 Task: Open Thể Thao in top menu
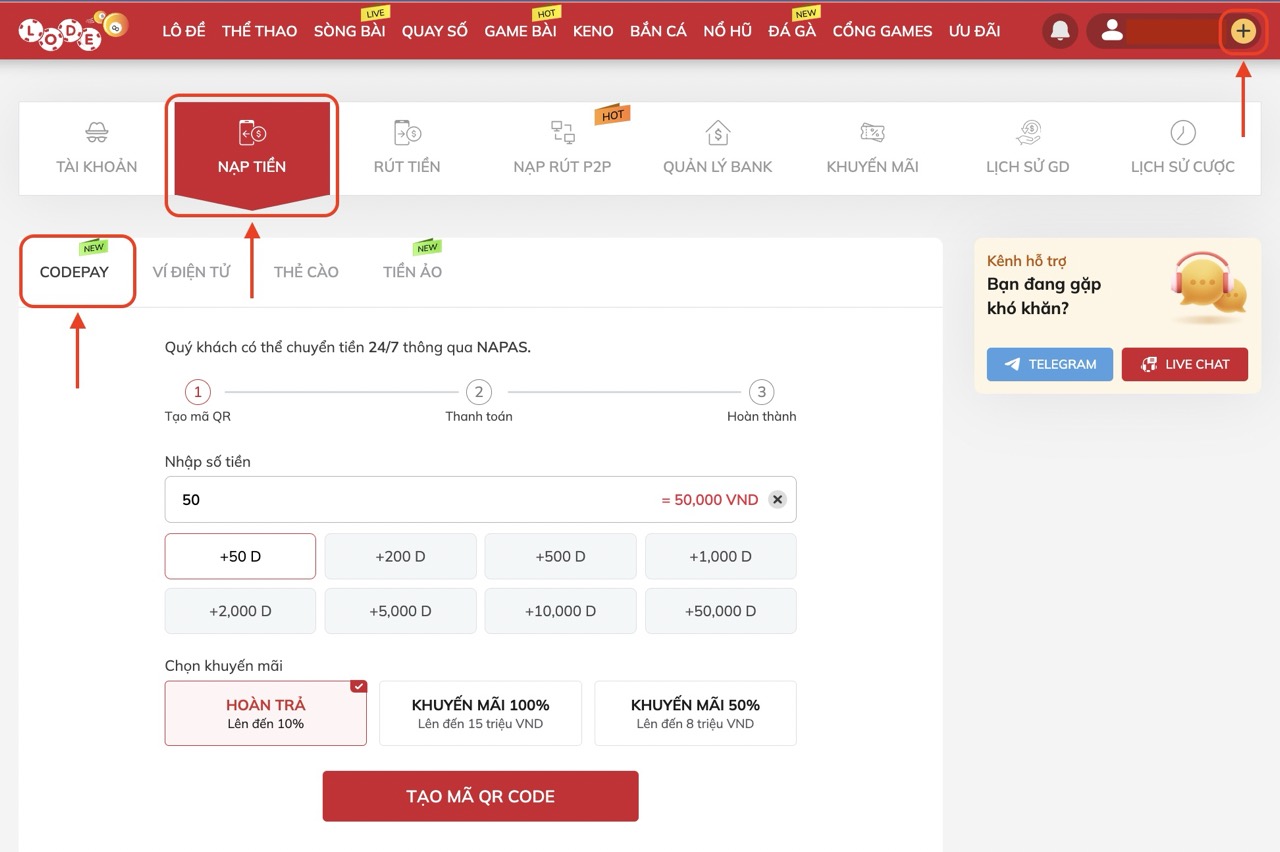[x=259, y=31]
